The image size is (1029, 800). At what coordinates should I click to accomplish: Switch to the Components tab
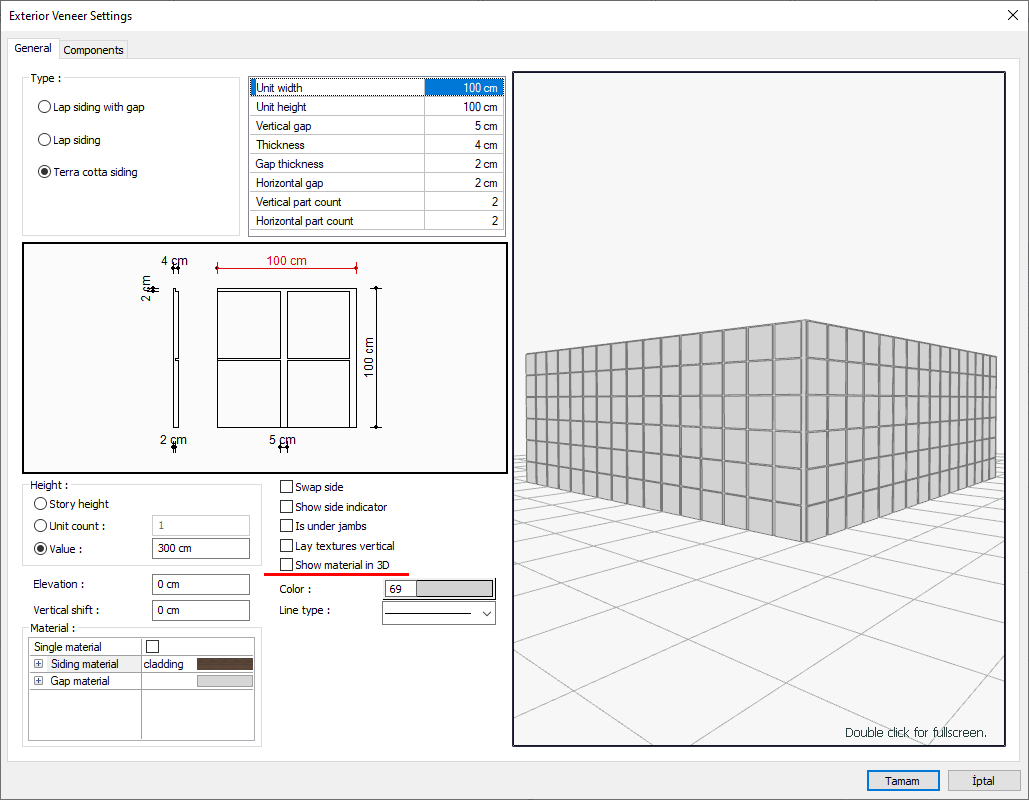coord(93,50)
